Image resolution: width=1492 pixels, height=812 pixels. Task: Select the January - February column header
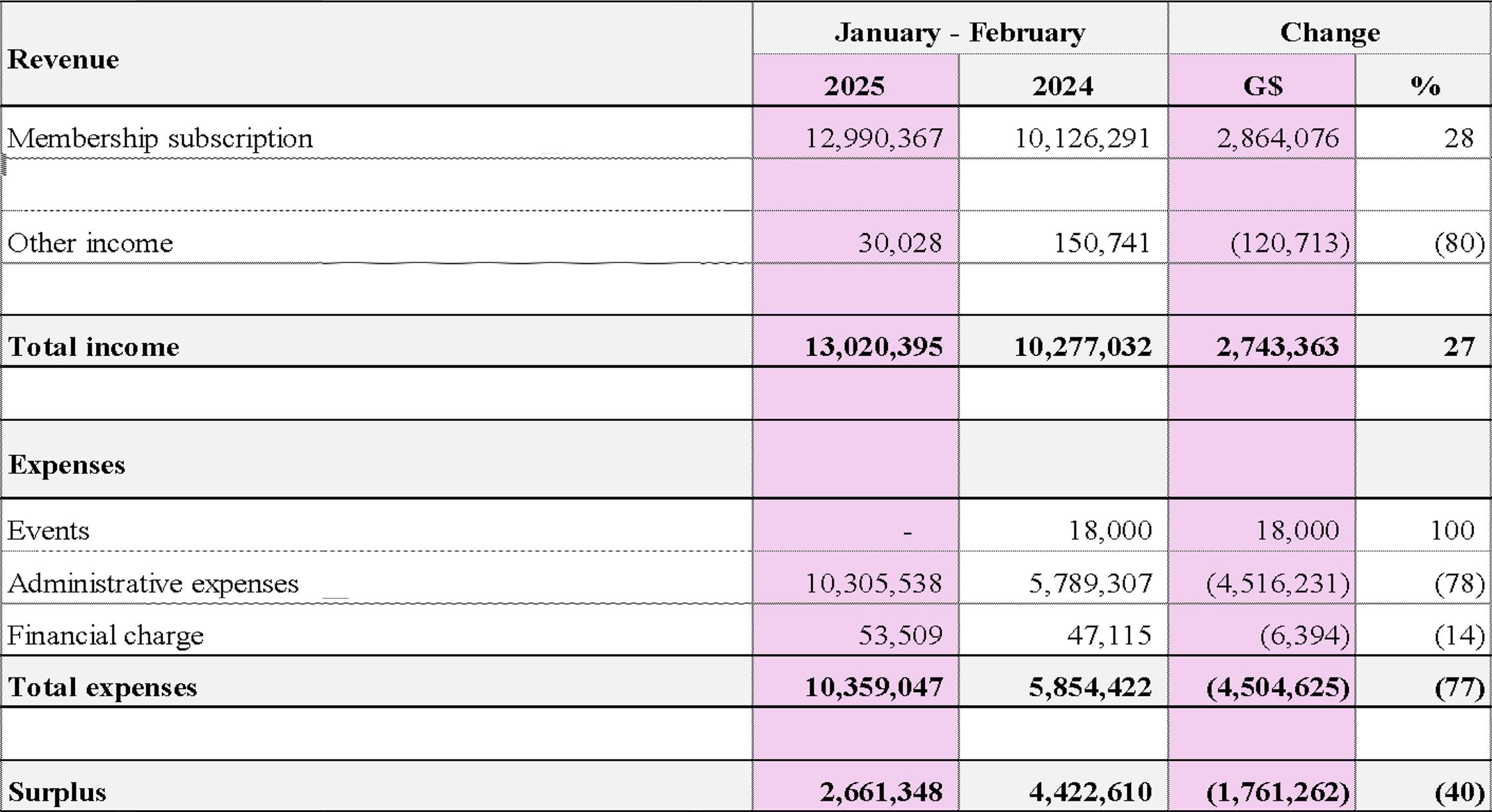pyautogui.click(x=960, y=32)
